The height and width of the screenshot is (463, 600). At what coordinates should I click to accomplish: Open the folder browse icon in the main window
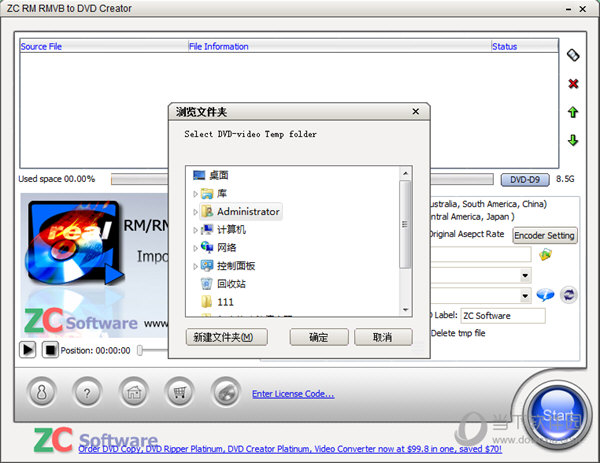pos(545,254)
